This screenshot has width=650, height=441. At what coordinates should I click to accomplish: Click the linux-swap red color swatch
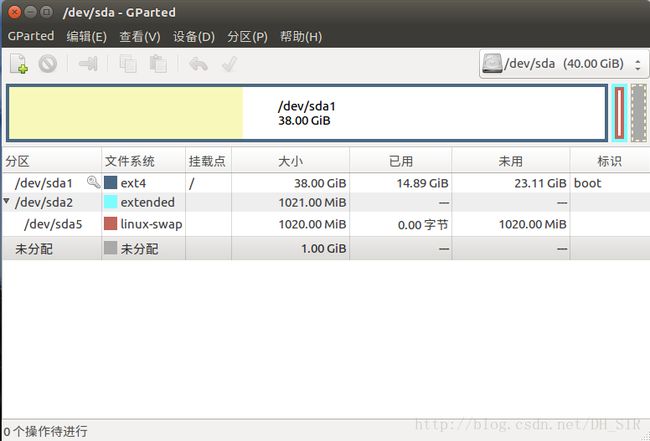coord(110,224)
